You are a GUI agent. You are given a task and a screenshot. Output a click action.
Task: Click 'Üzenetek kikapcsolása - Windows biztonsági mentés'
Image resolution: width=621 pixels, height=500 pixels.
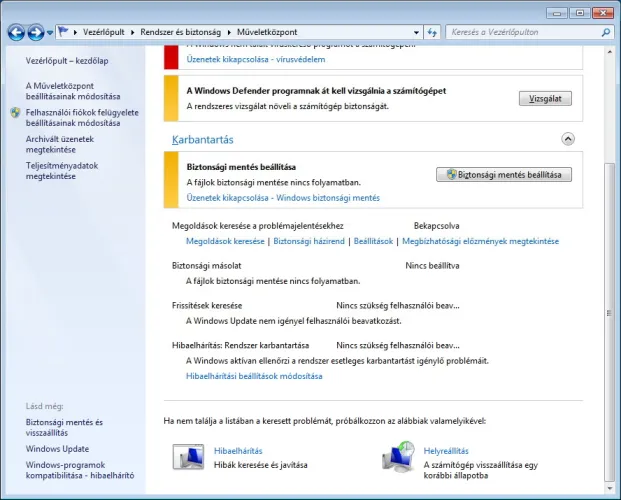coord(283,198)
